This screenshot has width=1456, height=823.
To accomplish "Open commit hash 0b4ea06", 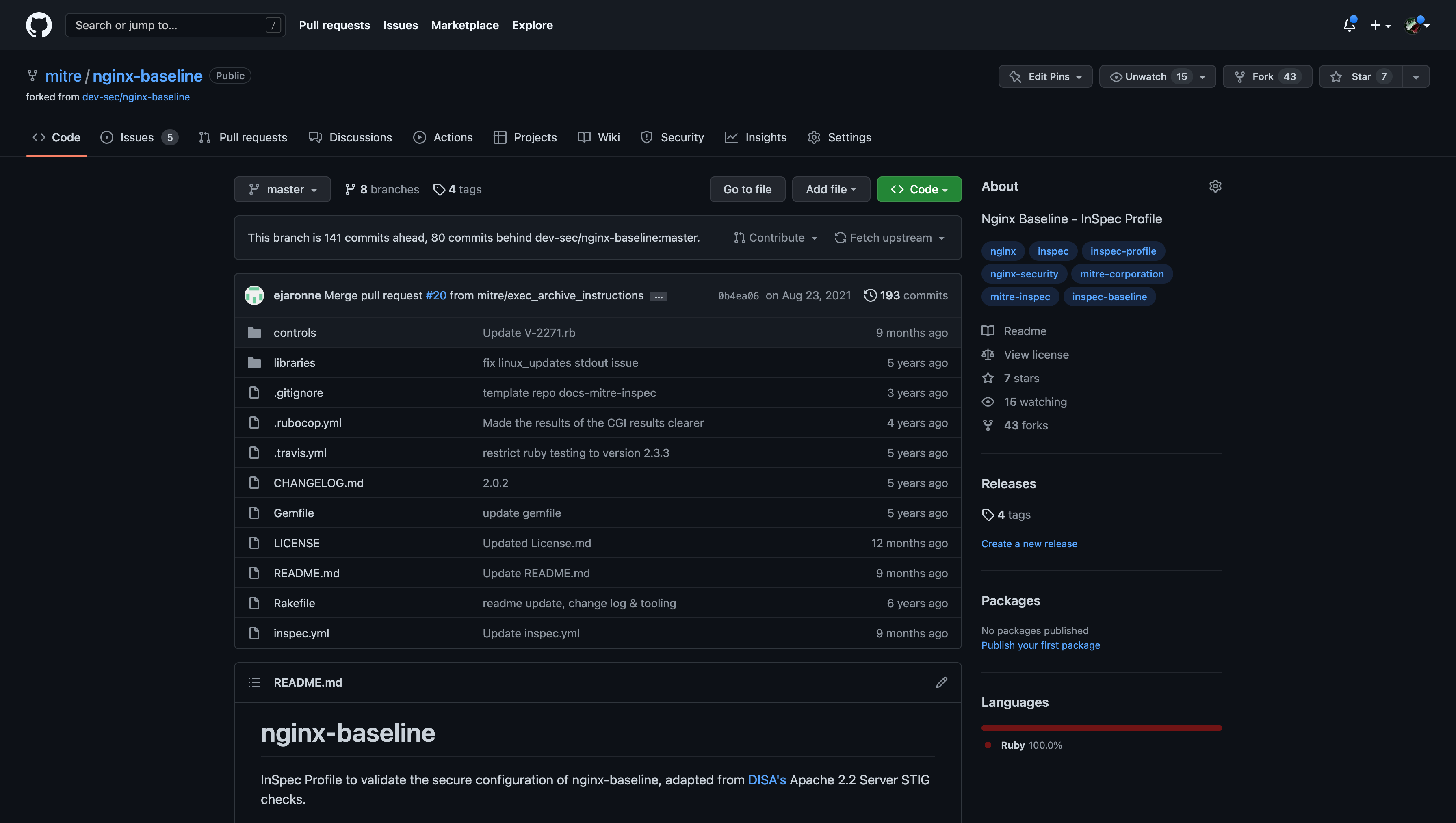I will click(x=738, y=296).
